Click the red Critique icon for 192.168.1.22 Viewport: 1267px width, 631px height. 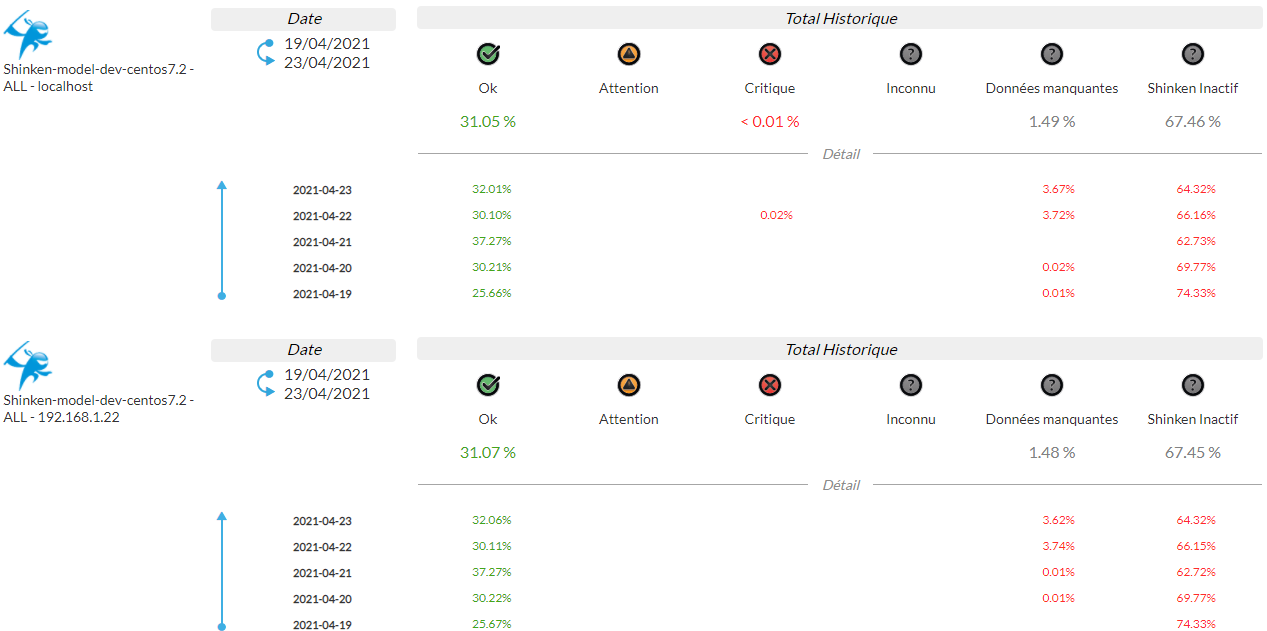point(770,385)
